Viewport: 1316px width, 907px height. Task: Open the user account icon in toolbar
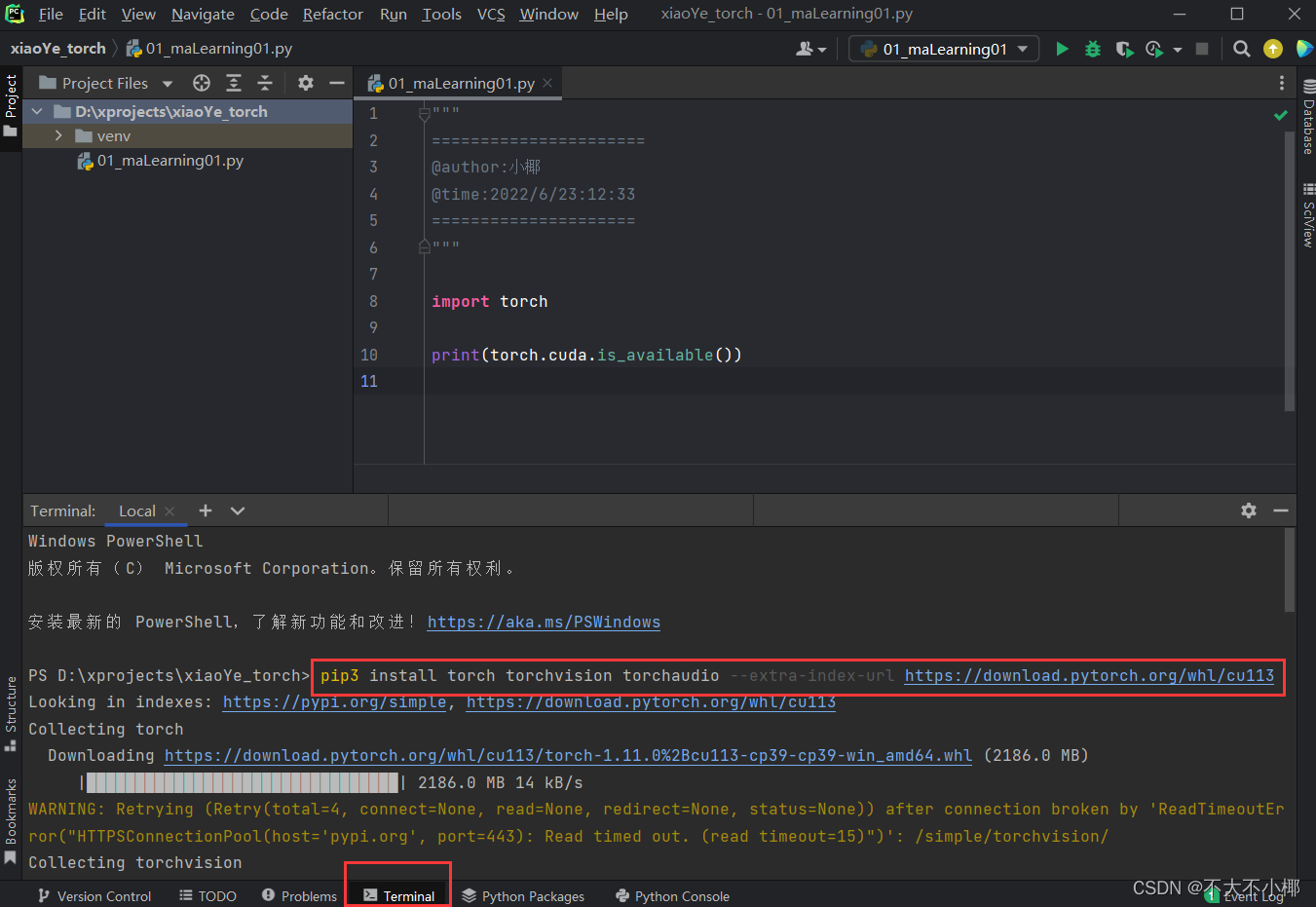coord(805,49)
